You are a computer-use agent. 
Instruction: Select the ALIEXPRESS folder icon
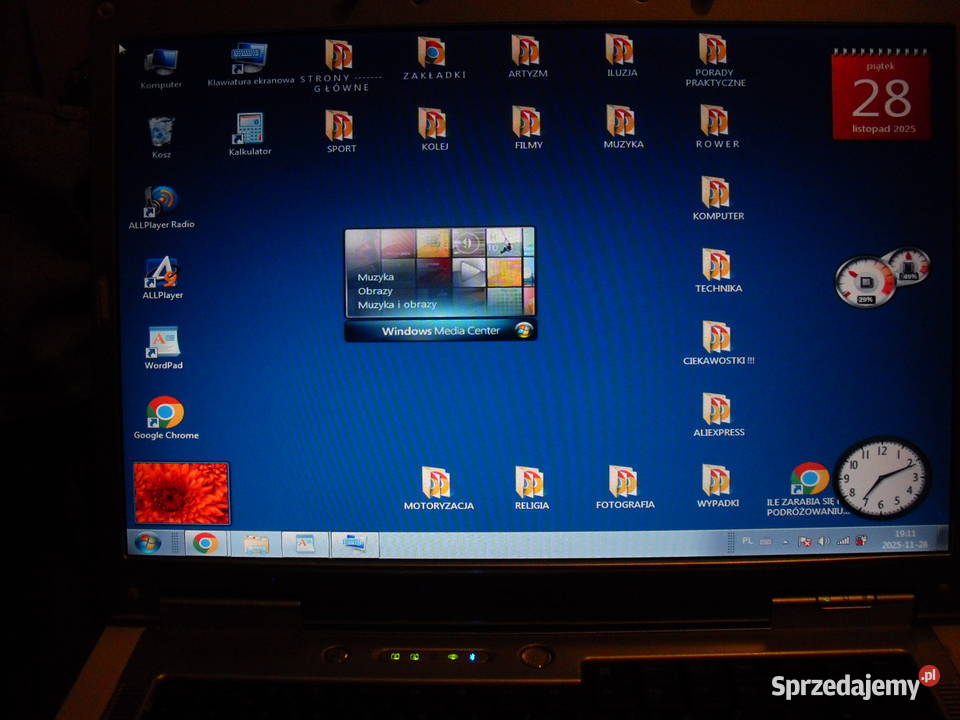(x=717, y=410)
